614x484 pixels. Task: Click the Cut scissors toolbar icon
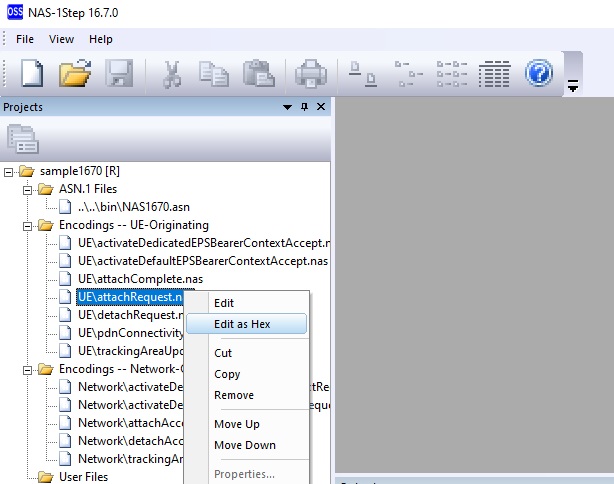[x=172, y=74]
